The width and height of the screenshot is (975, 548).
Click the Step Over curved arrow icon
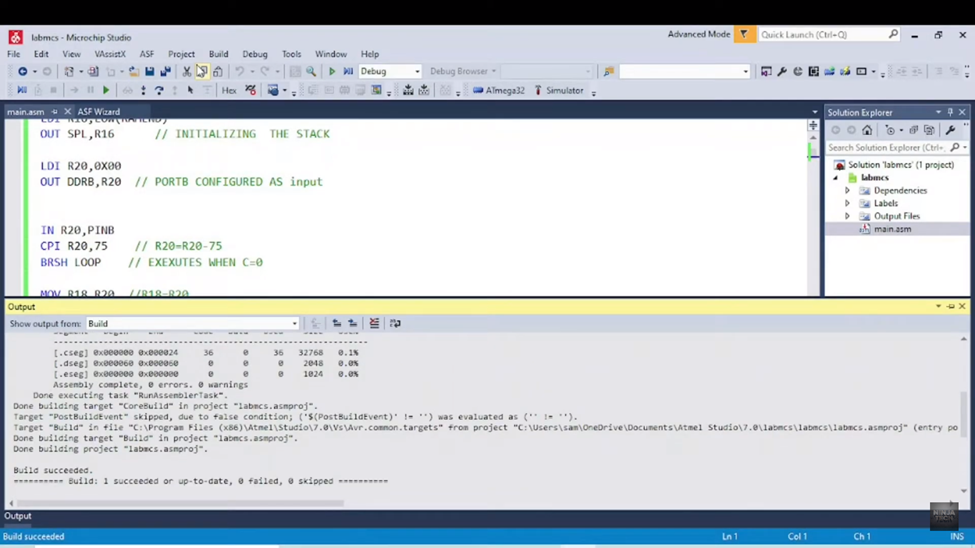click(x=159, y=91)
